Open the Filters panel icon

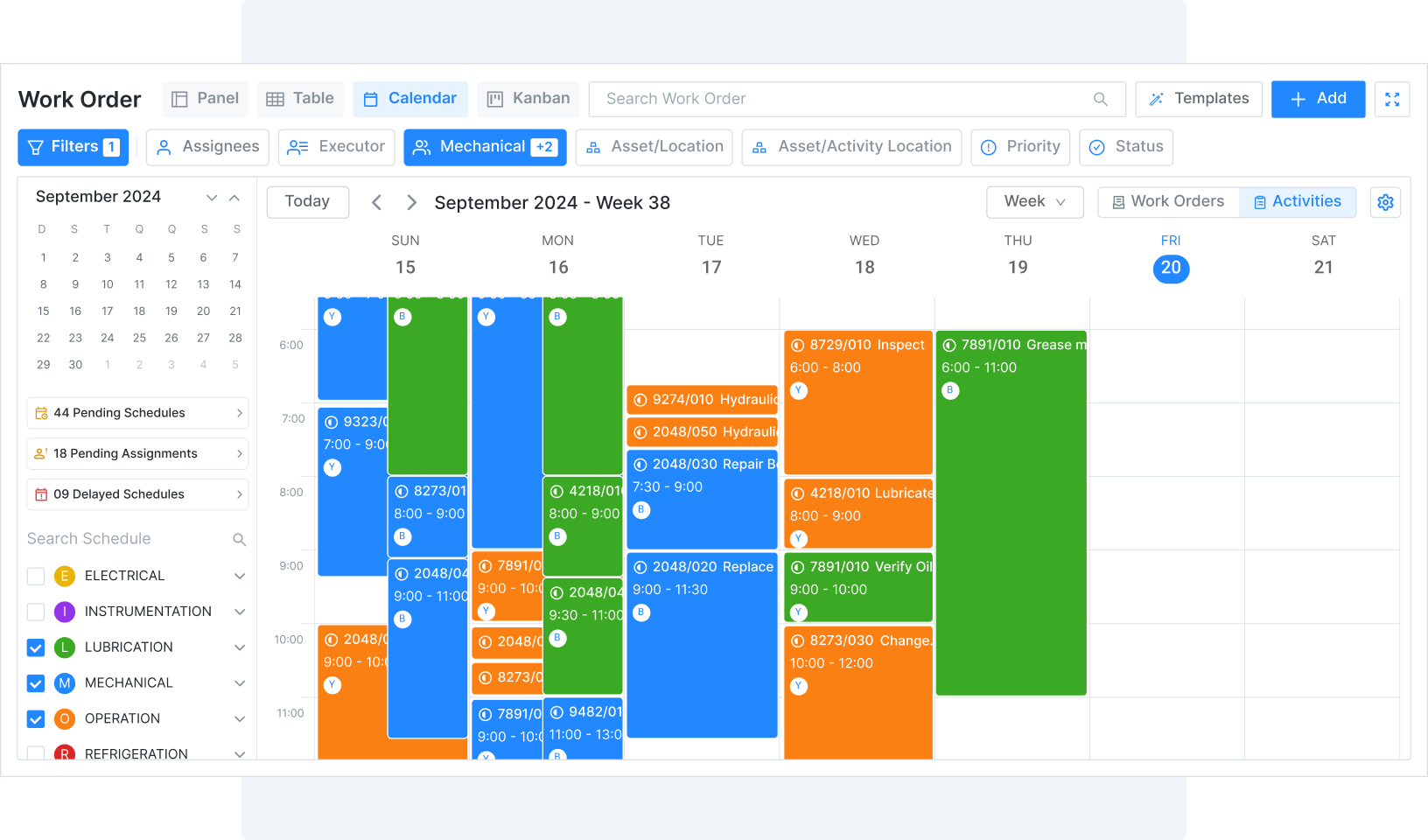point(36,147)
